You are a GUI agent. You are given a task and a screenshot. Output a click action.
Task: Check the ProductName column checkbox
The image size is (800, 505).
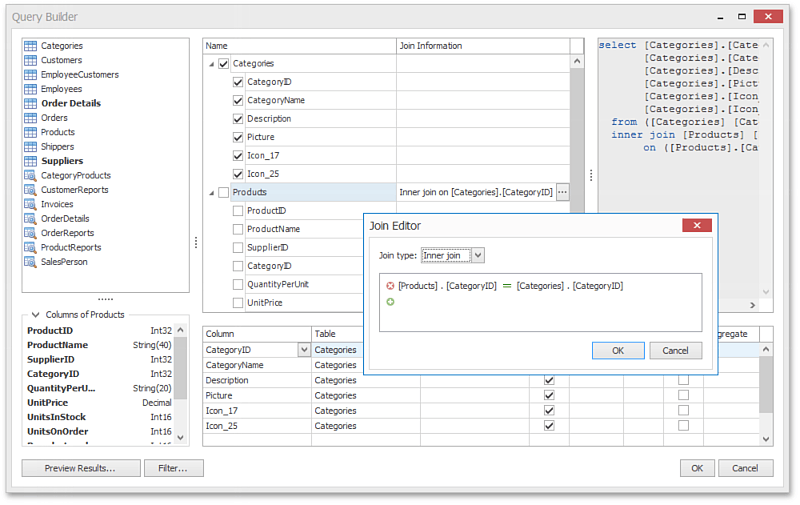(x=238, y=229)
